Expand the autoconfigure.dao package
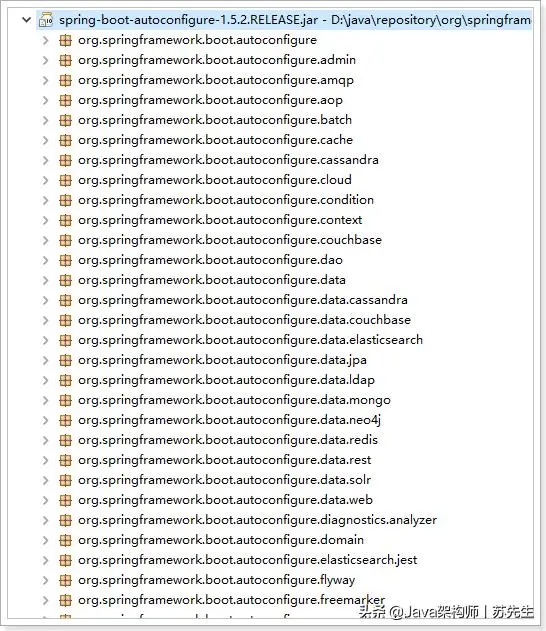 tap(45, 260)
